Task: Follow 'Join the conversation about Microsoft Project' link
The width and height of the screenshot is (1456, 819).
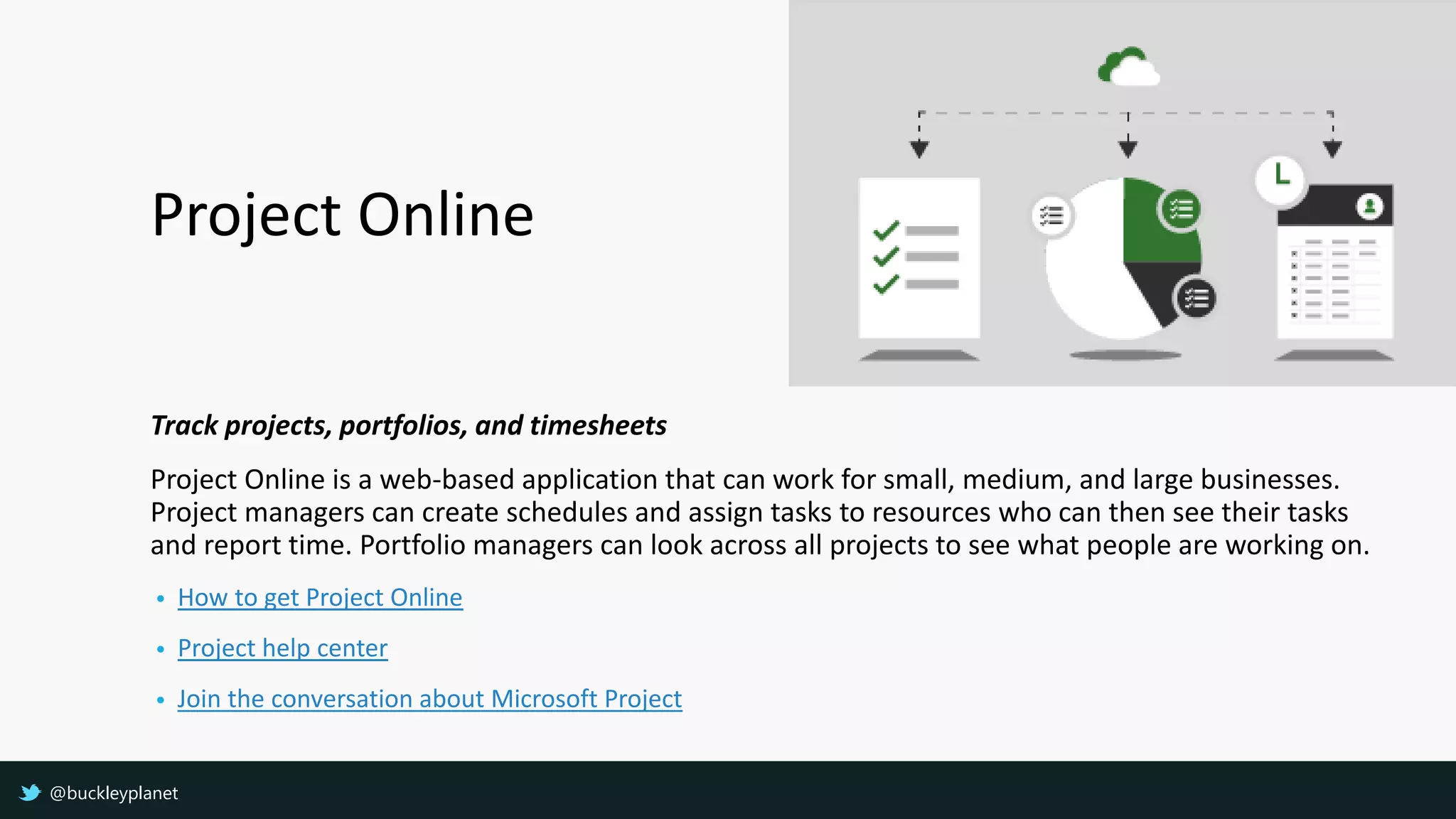Action: (x=429, y=699)
